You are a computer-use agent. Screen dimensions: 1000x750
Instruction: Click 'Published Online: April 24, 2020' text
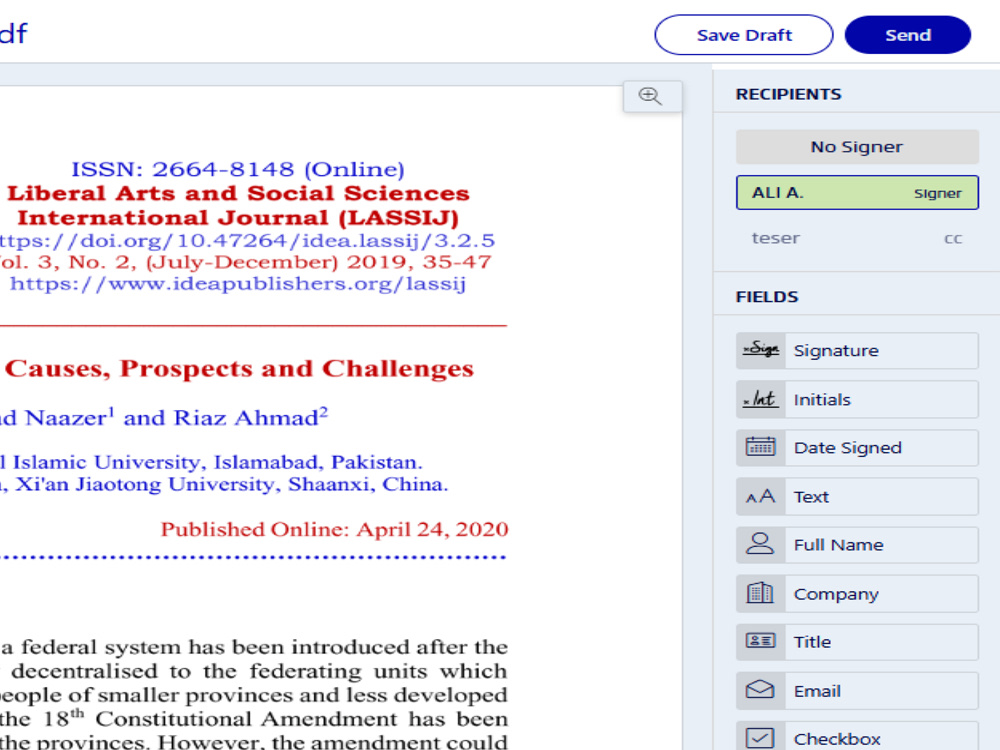(x=334, y=529)
